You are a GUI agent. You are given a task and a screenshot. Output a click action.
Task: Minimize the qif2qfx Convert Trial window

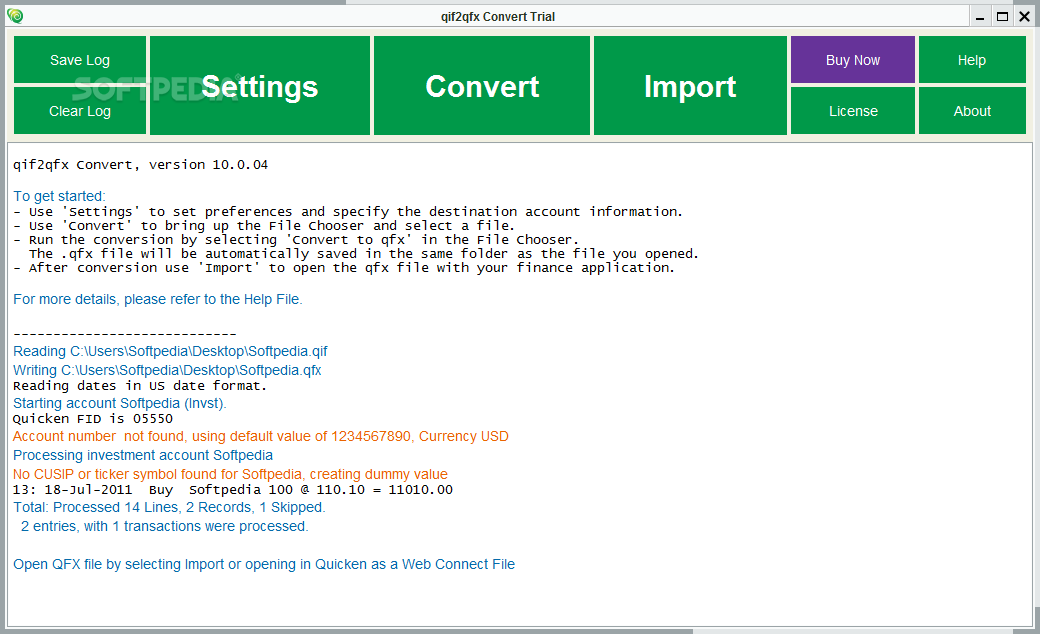[x=980, y=17]
